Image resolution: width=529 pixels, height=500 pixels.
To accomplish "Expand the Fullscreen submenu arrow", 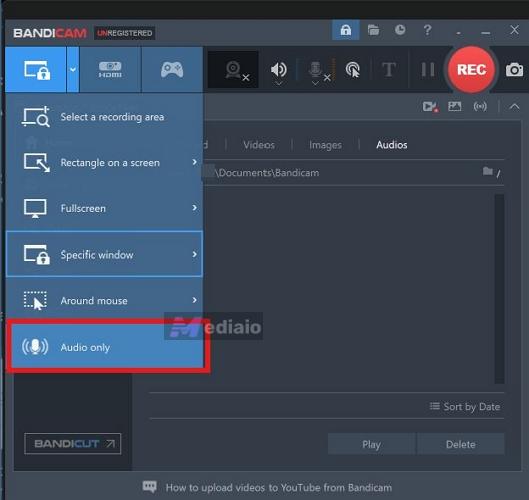I will click(194, 208).
